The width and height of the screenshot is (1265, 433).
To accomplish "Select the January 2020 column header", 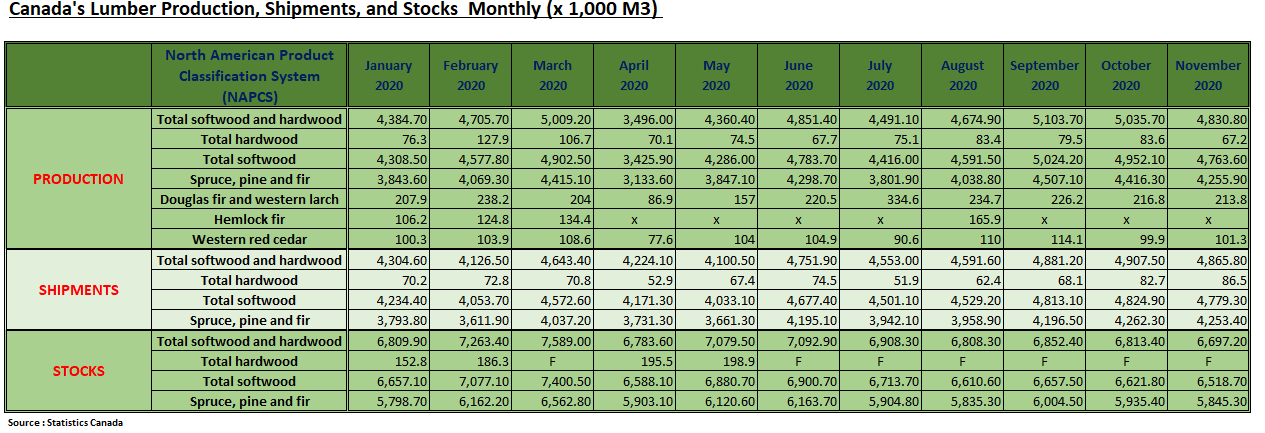I will pyautogui.click(x=388, y=75).
